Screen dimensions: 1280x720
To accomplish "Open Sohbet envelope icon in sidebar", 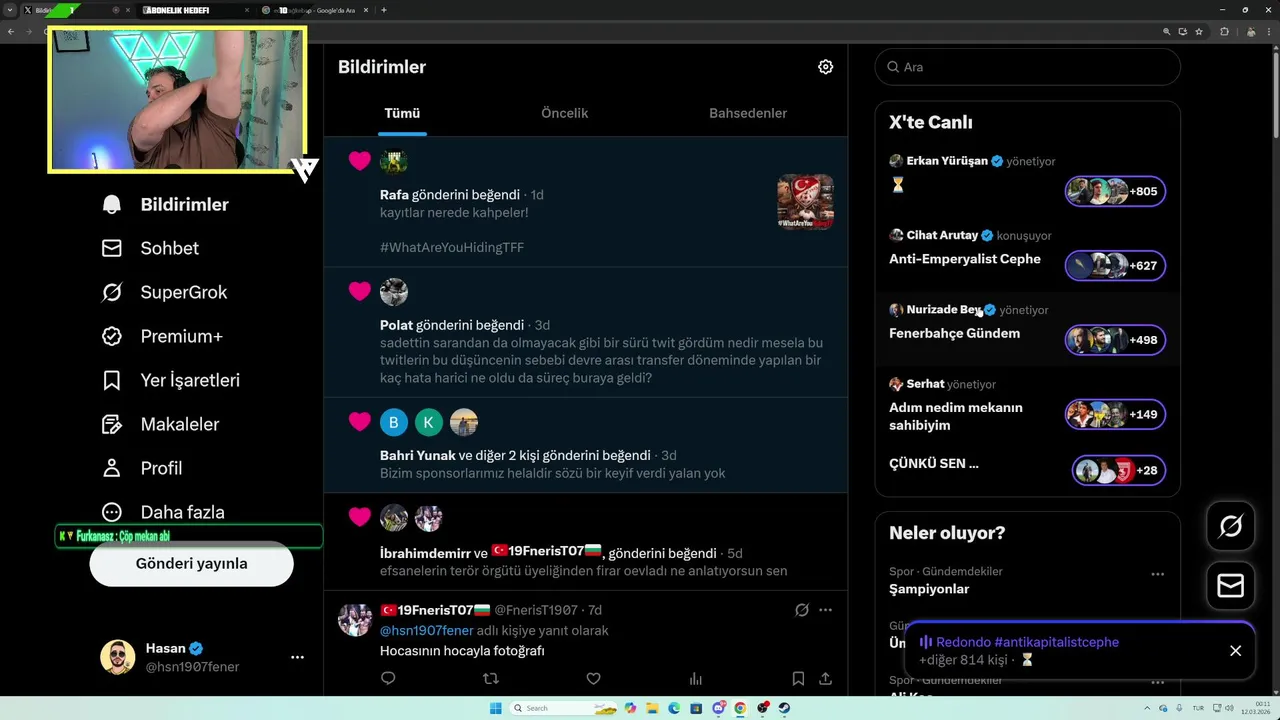I will [112, 248].
